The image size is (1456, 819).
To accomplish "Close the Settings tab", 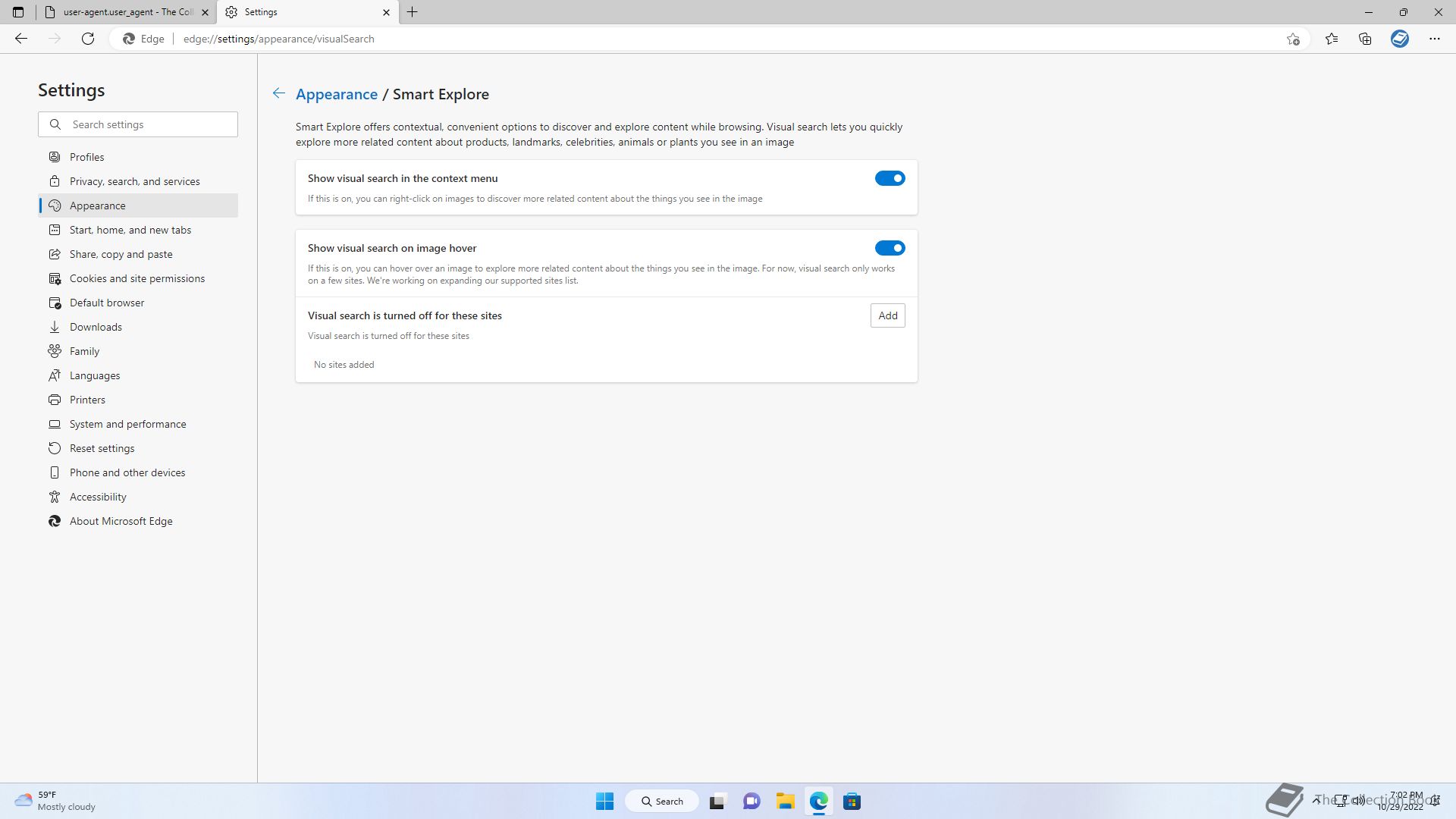I will [386, 12].
